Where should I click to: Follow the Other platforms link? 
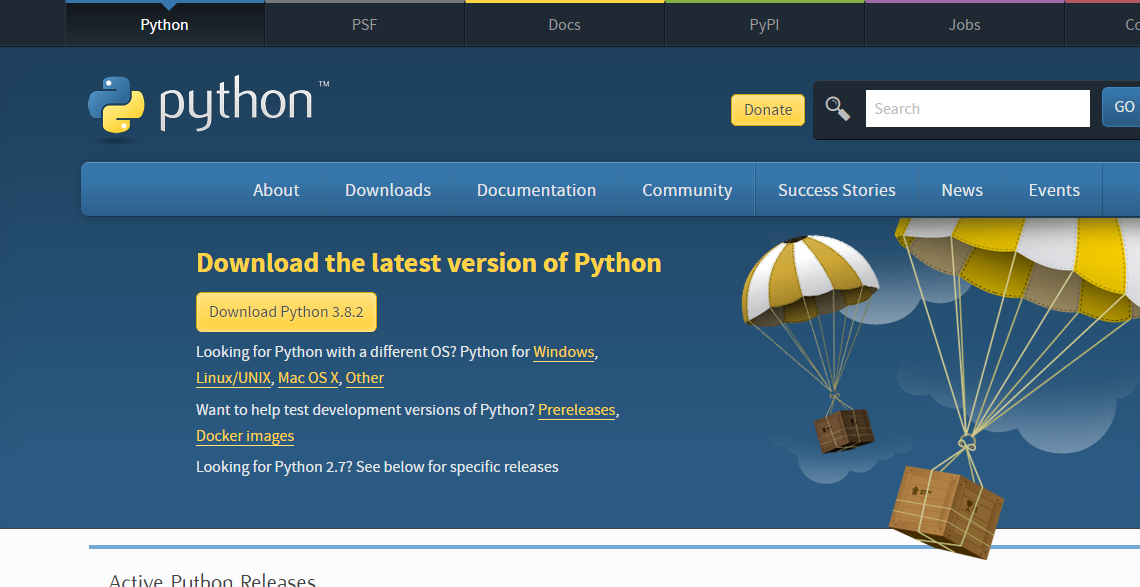[364, 378]
